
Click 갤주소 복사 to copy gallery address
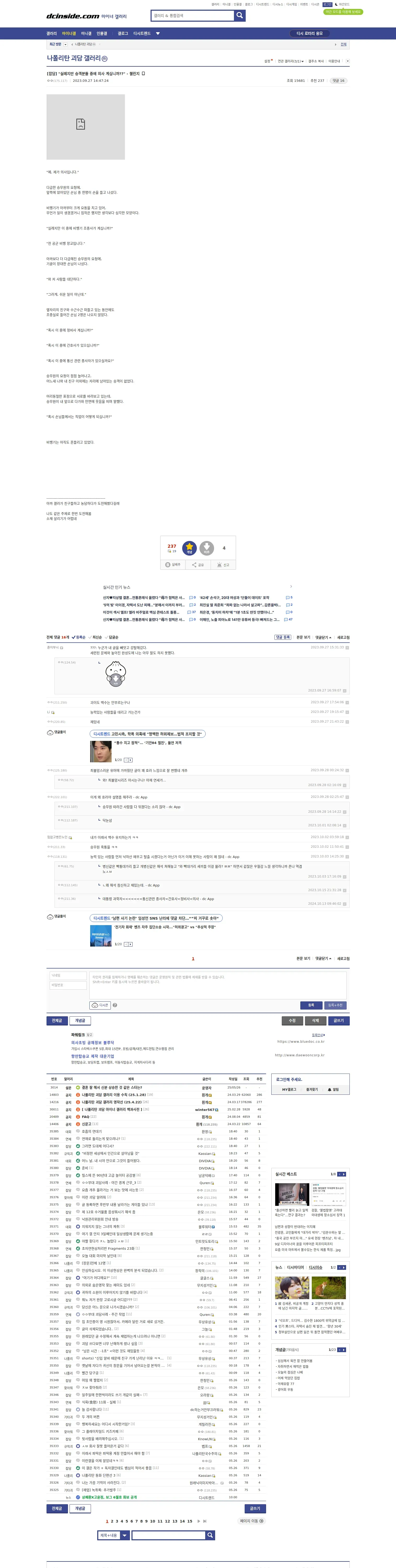tap(316, 61)
